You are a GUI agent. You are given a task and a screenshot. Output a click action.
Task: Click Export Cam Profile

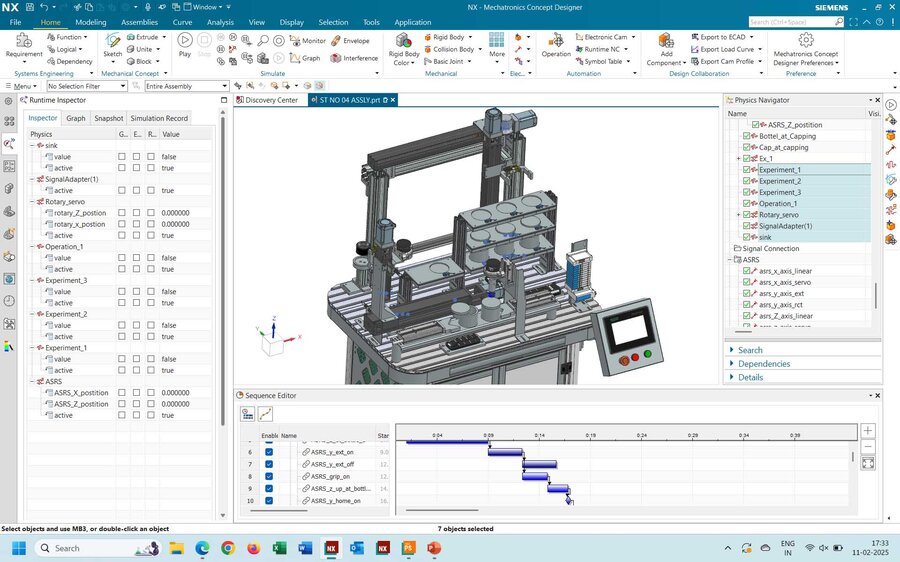point(722,61)
